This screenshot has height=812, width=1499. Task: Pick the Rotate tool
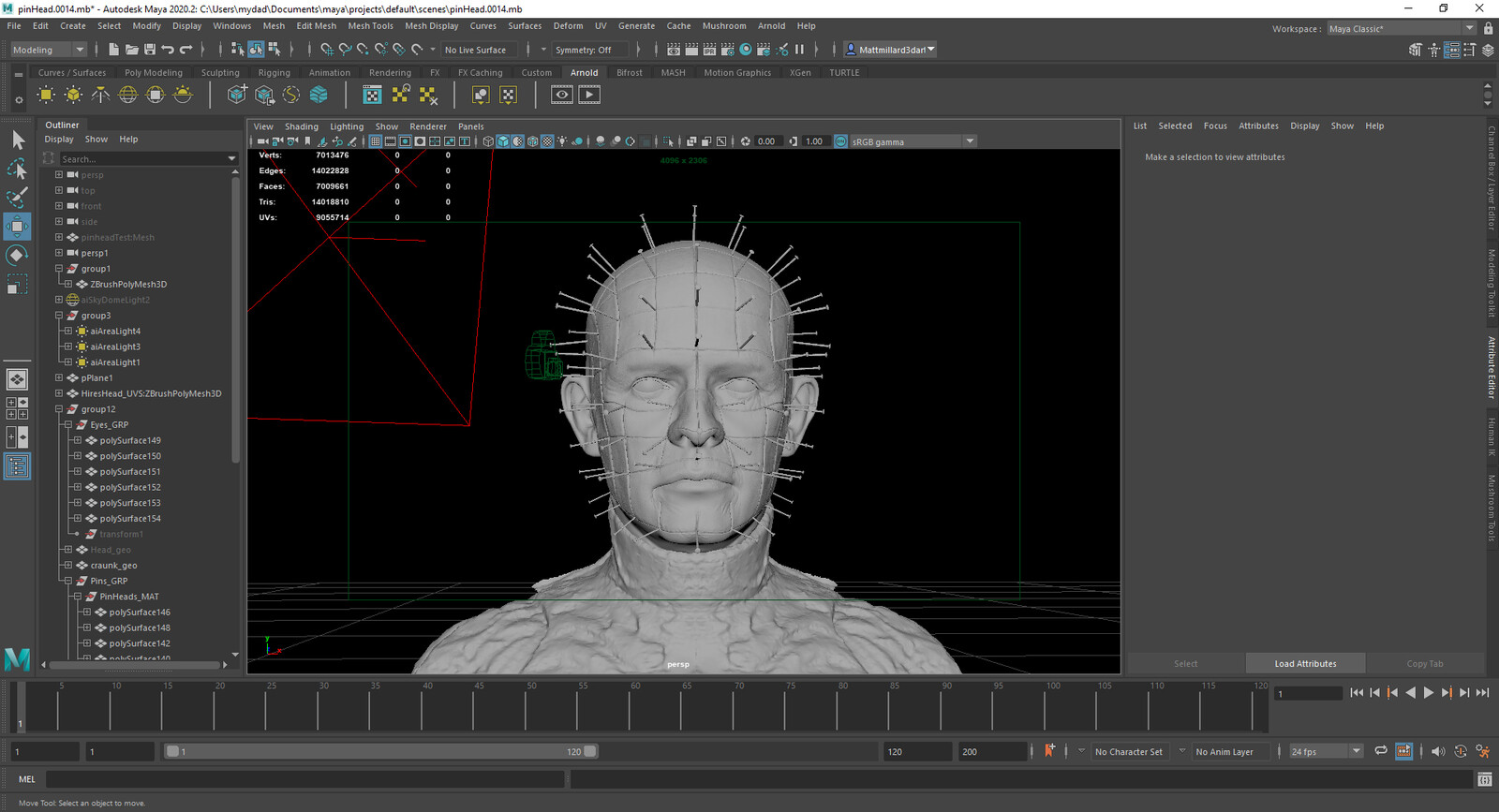18,255
